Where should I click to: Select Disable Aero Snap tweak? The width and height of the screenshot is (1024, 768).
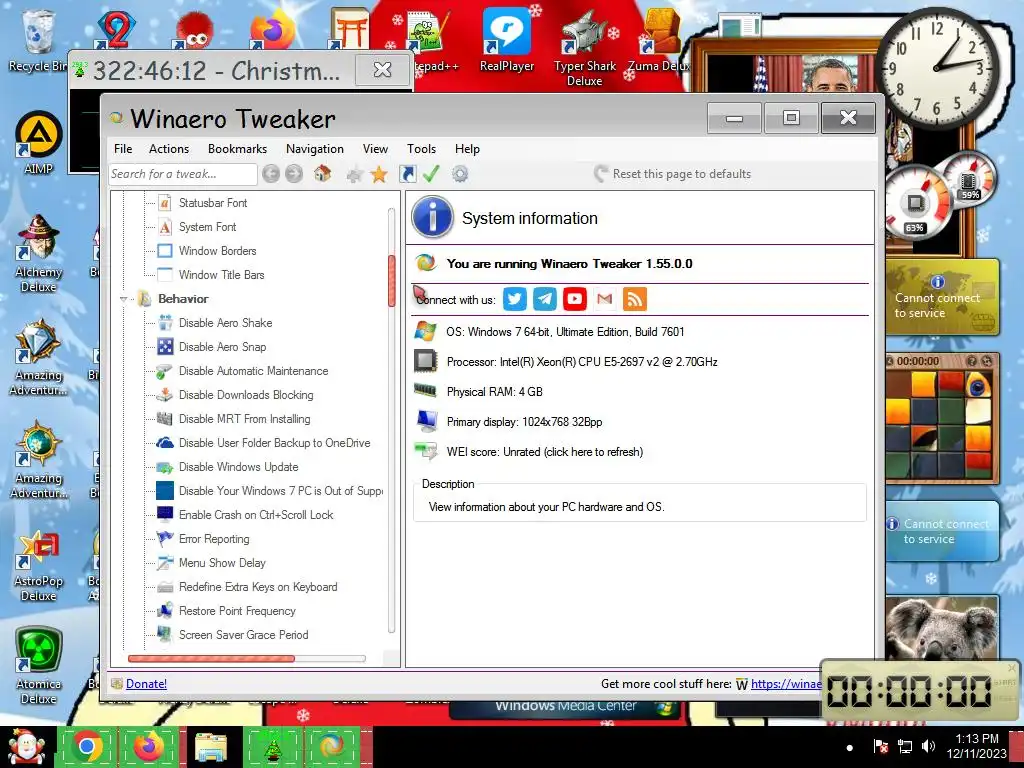[223, 347]
